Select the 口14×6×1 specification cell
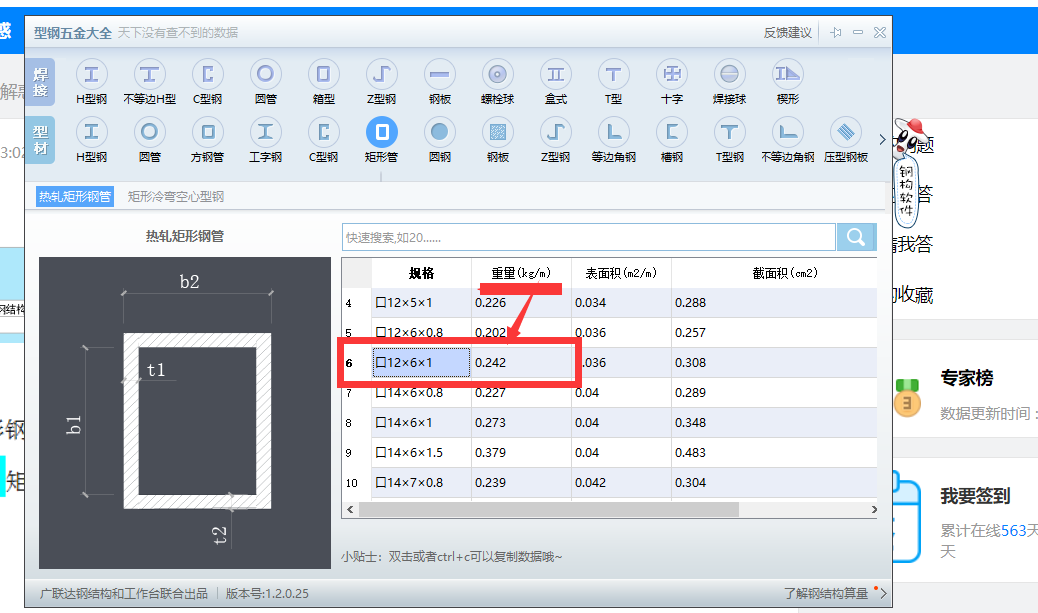1038x613 pixels. pyautogui.click(x=421, y=422)
